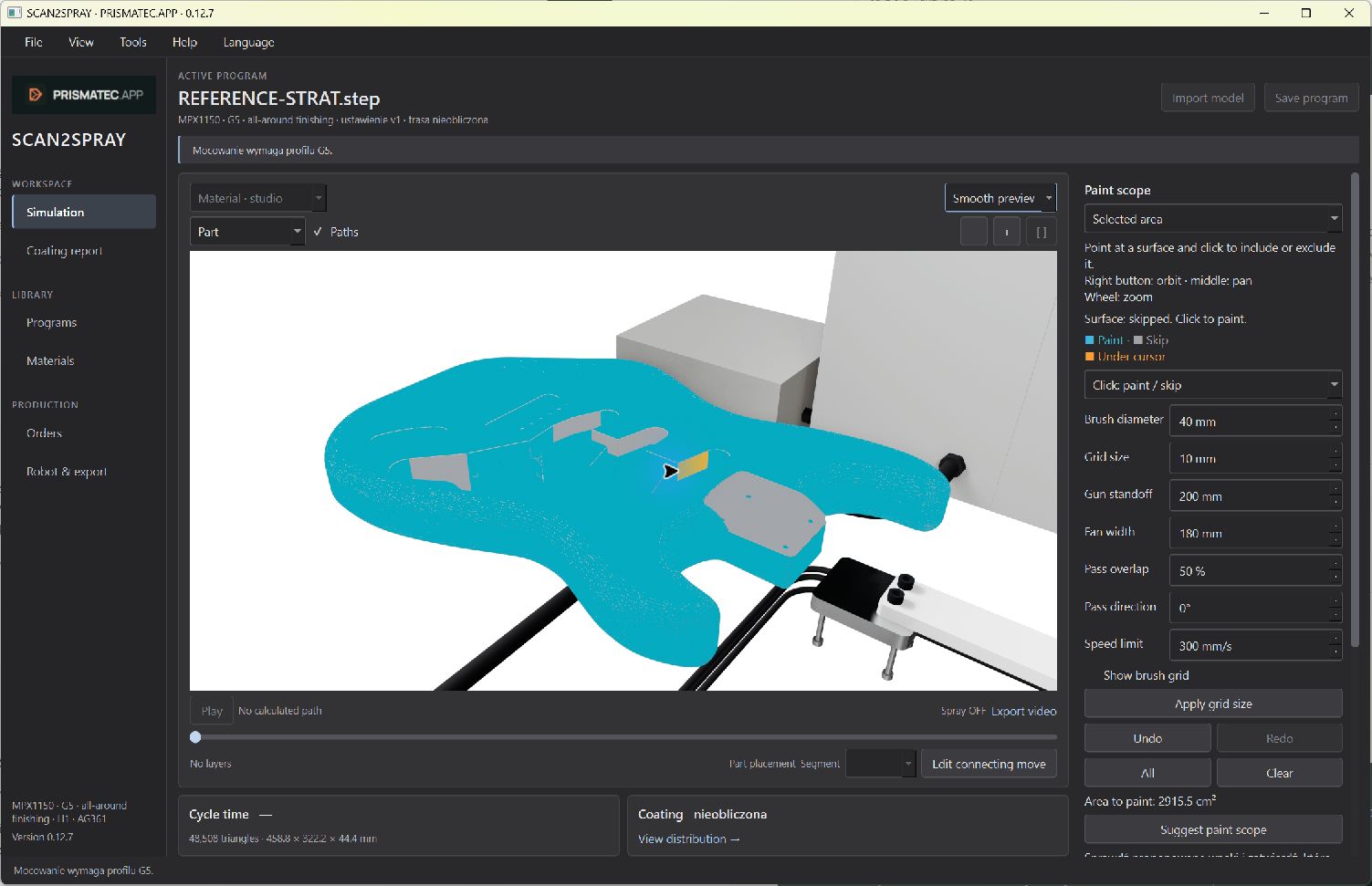Image resolution: width=1372 pixels, height=886 pixels.
Task: Click the Prismatec App logo
Action: 84,94
